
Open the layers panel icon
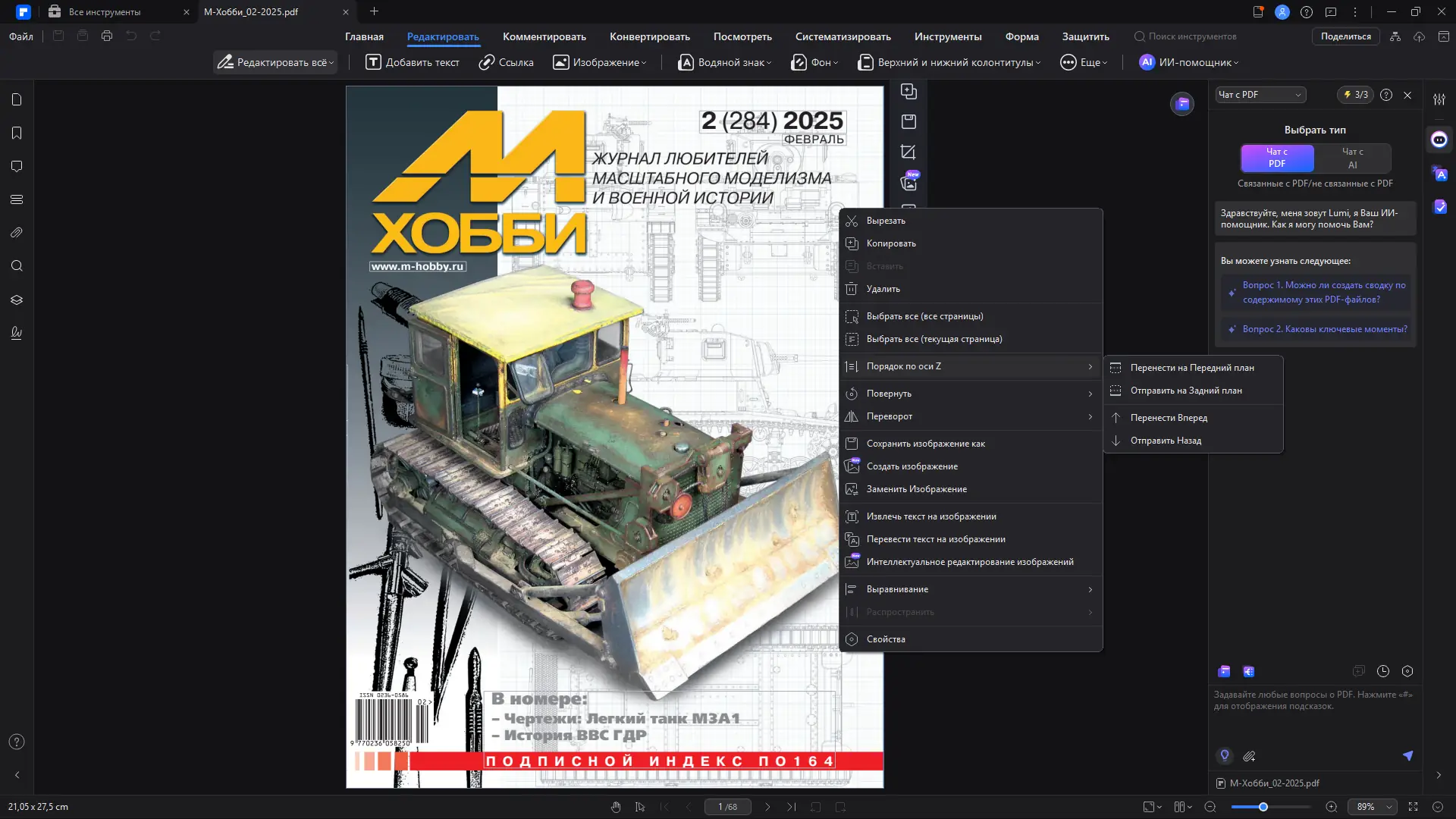(x=17, y=300)
